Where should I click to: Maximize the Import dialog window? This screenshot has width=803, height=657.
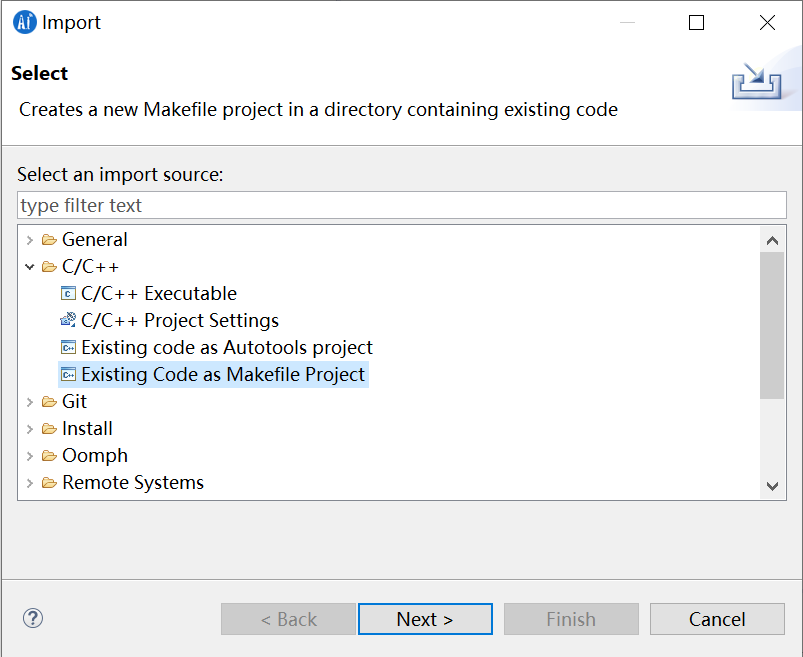pyautogui.click(x=697, y=23)
